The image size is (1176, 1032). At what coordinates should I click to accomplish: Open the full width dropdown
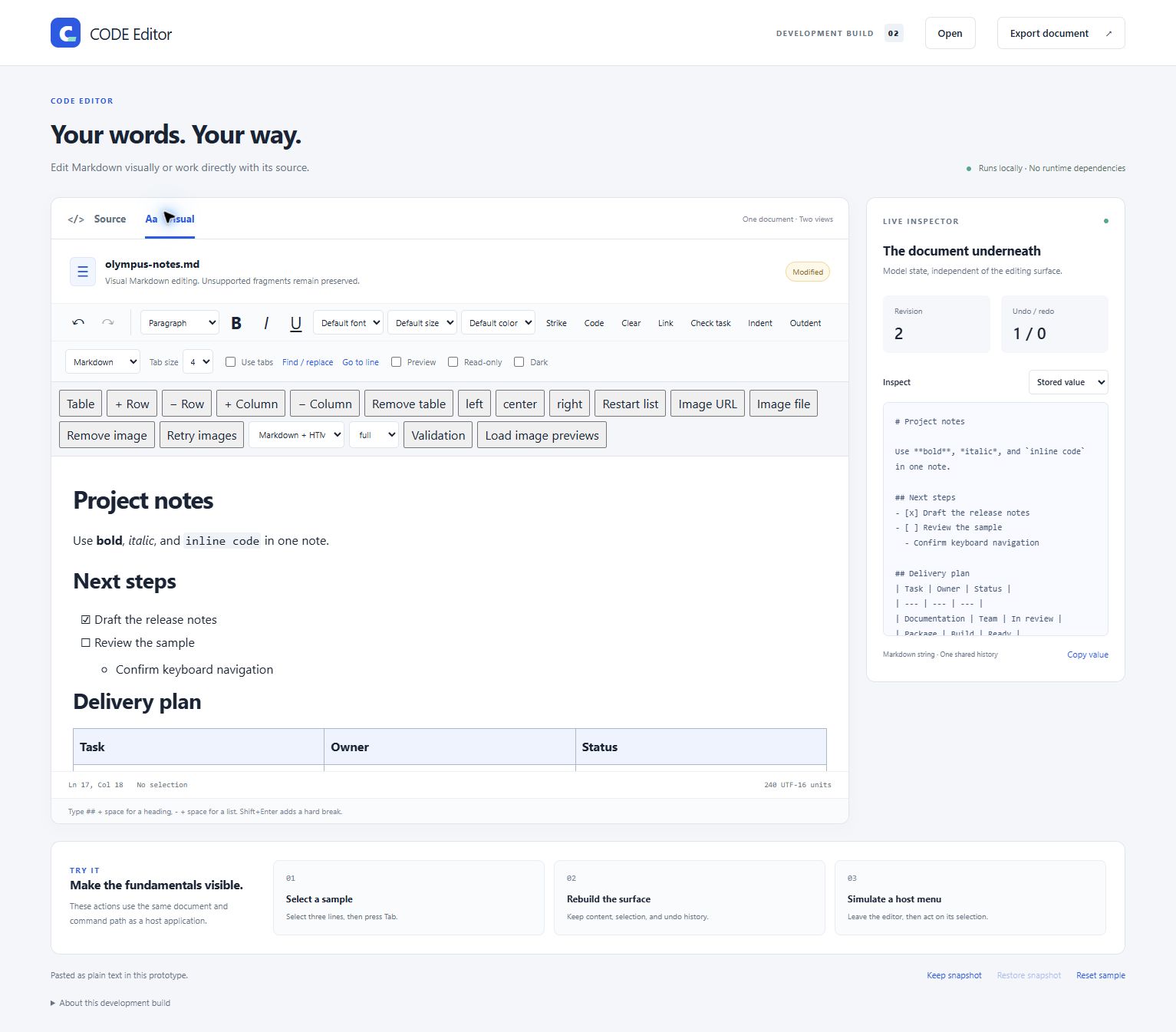(374, 435)
